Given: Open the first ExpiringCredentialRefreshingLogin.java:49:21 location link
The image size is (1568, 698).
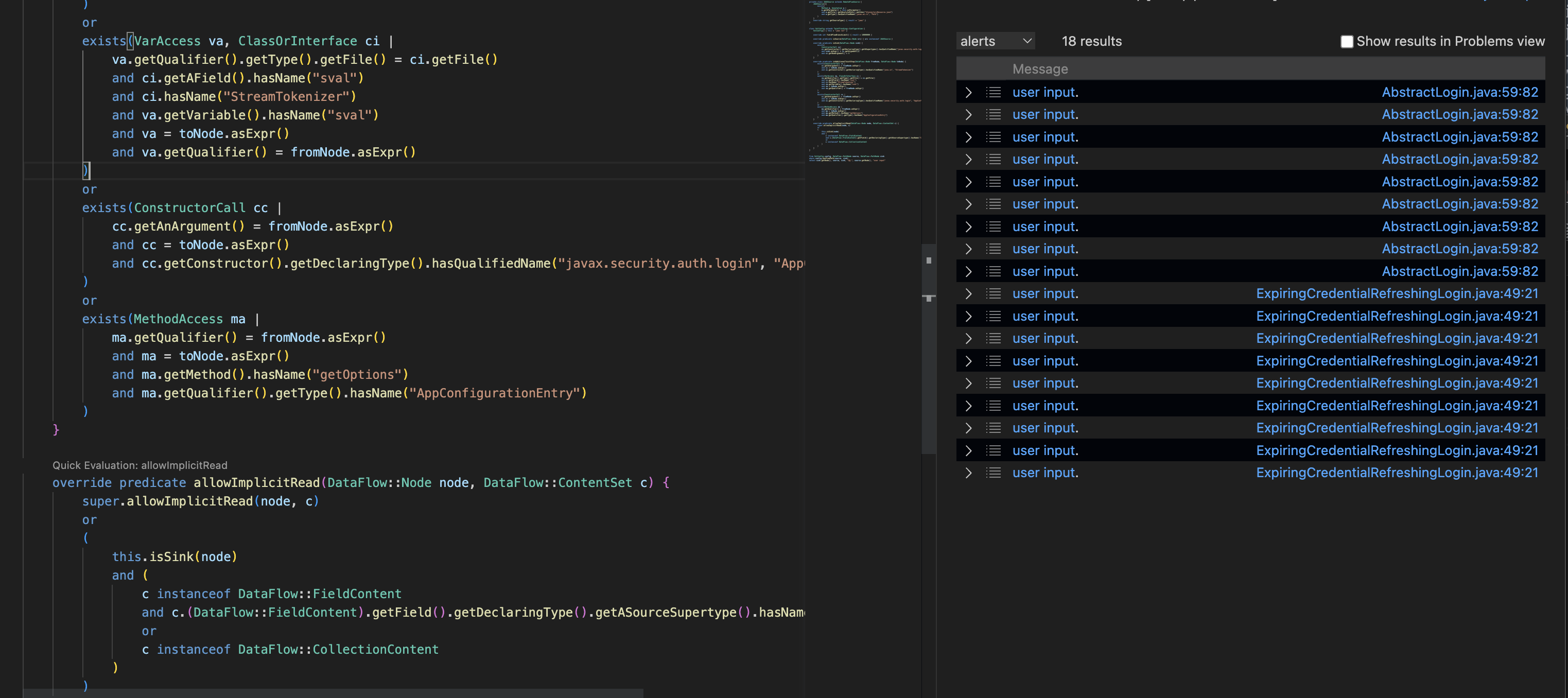Looking at the screenshot, I should click(1397, 294).
